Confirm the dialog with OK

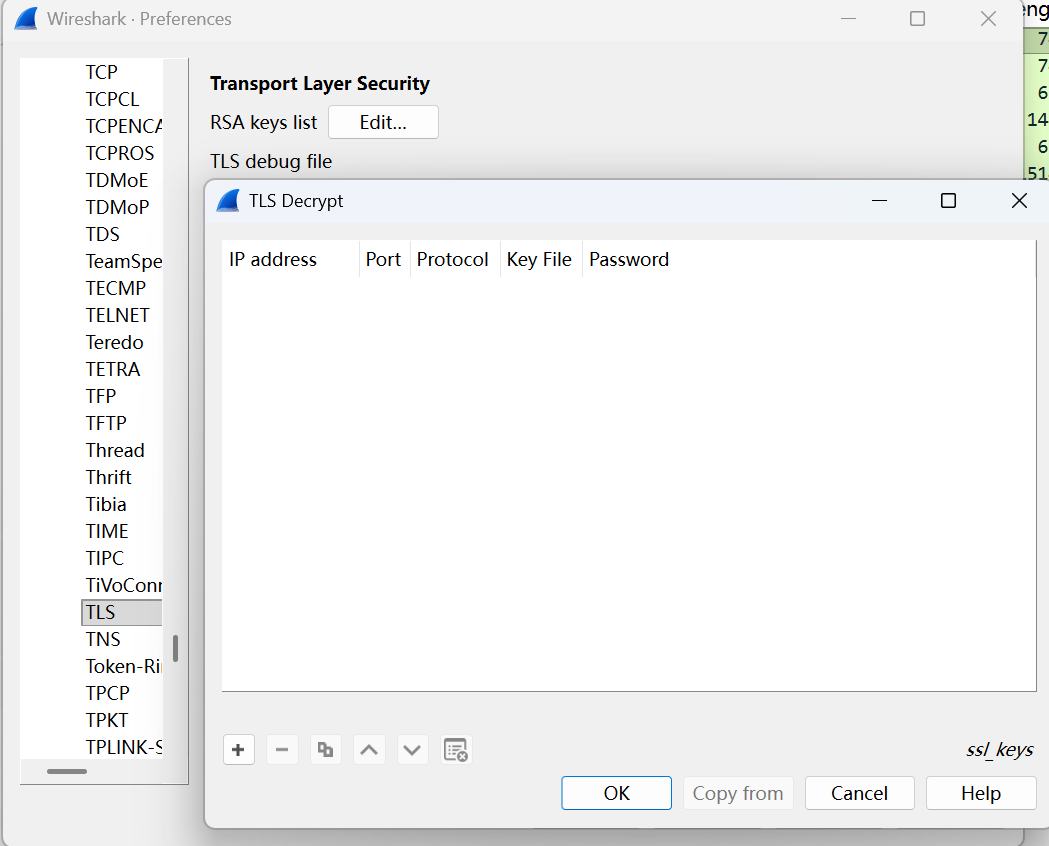[x=616, y=793]
